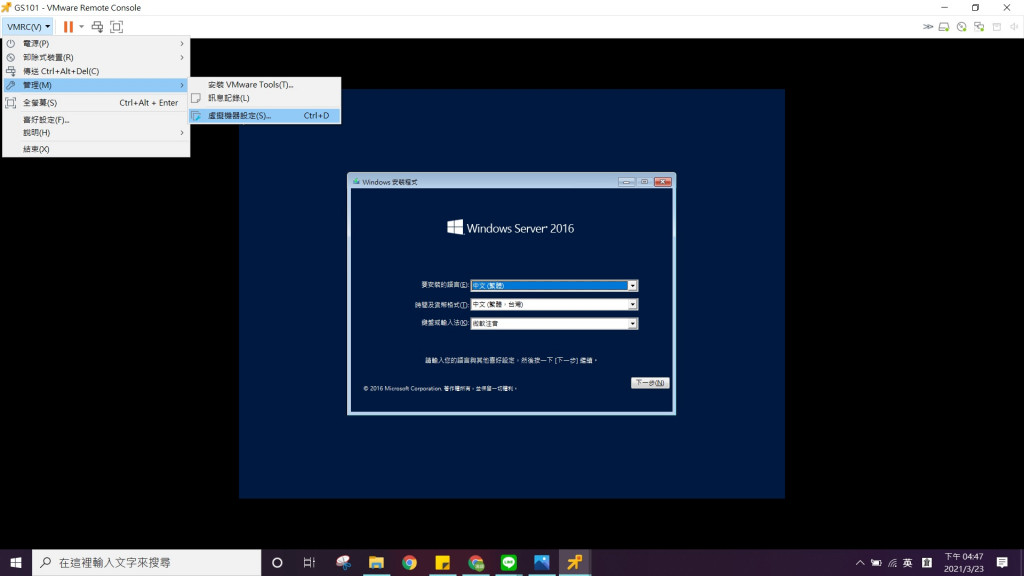Click the taskbar search input box

click(x=146, y=562)
